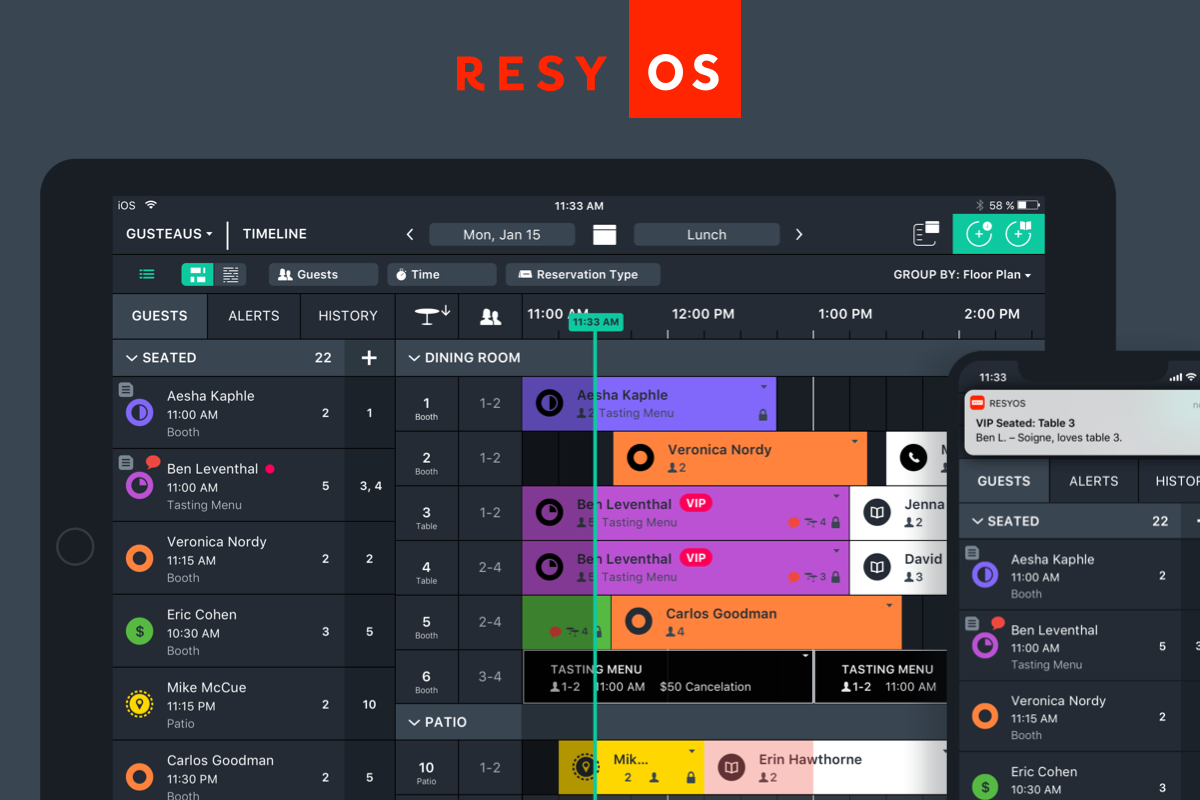The height and width of the screenshot is (800, 1200).
Task: Collapse the SEATED section
Action: coord(132,357)
